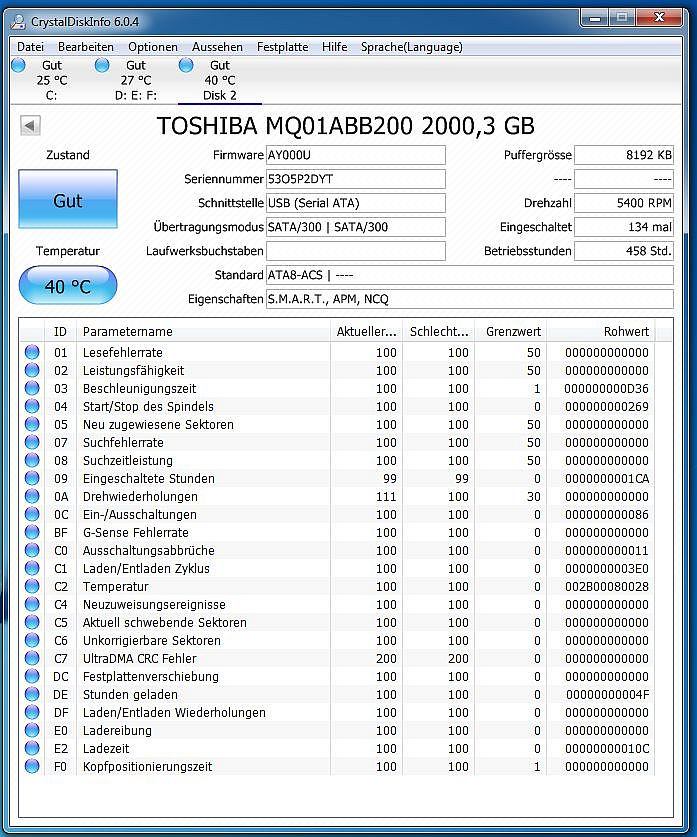Click the status icon of Suchzeitleistung row
Screen dimensions: 697x837
click(32, 460)
